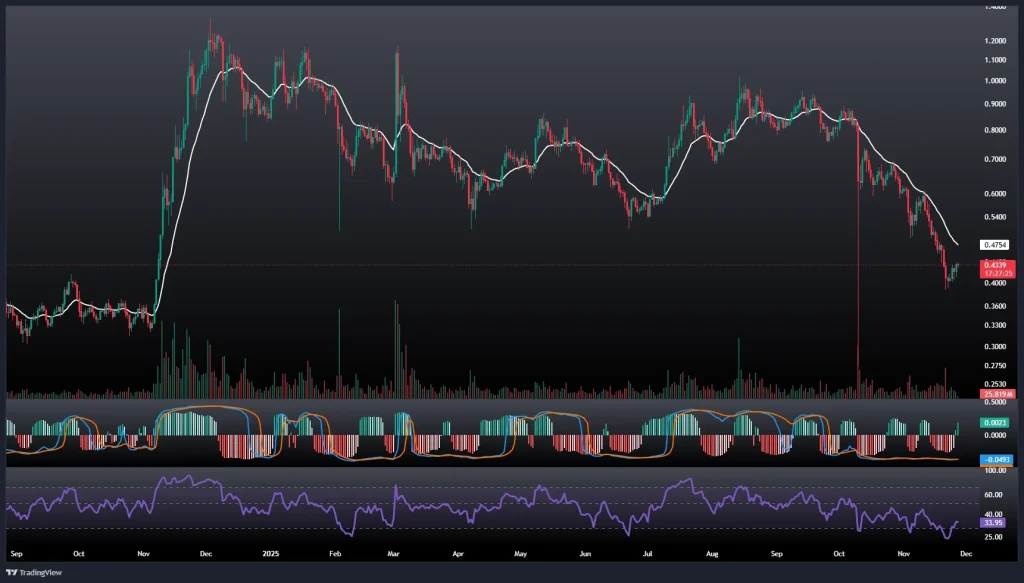The image size is (1024, 583).
Task: Click the white 0.4754 moving average label
Action: (x=994, y=244)
